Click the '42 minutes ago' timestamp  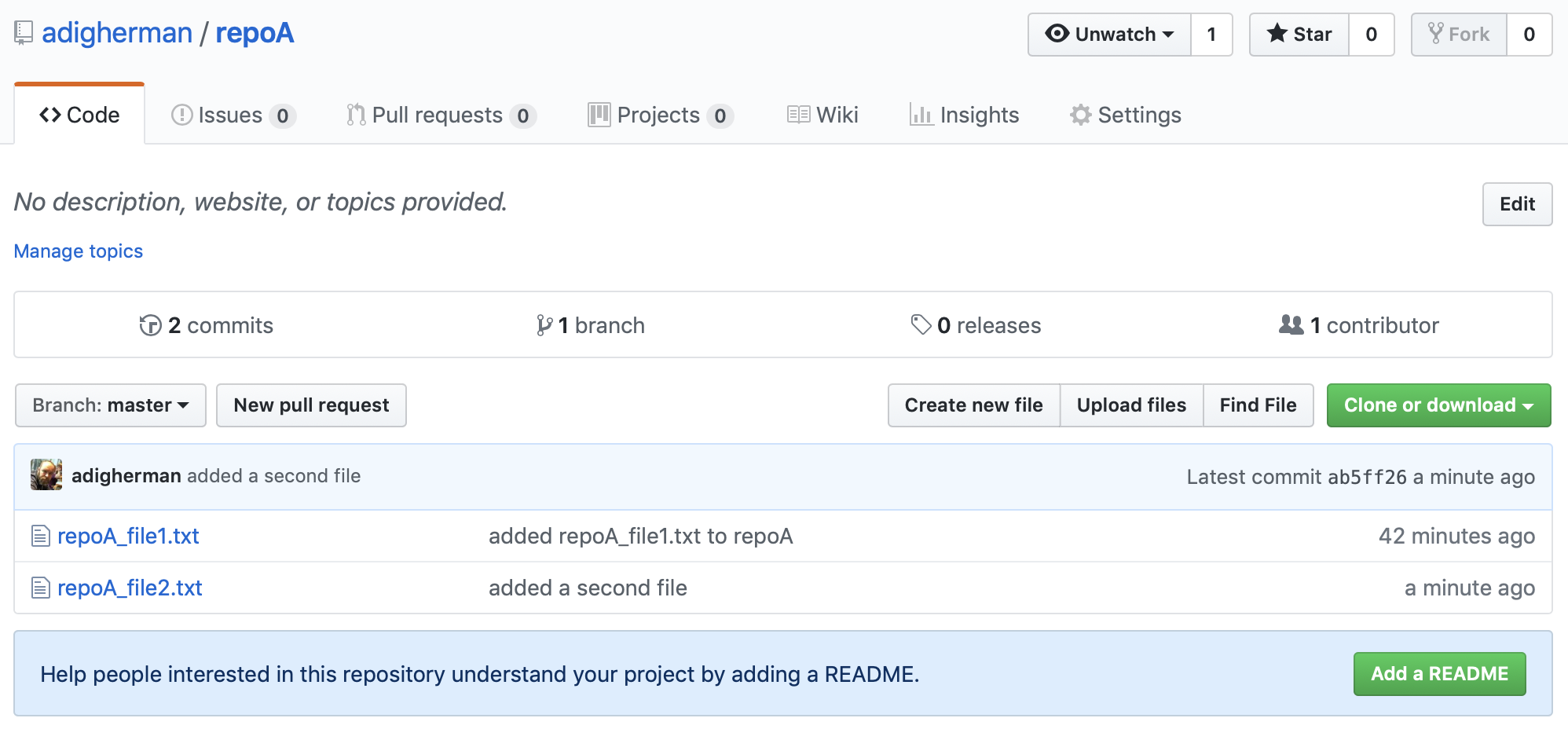pos(1456,536)
